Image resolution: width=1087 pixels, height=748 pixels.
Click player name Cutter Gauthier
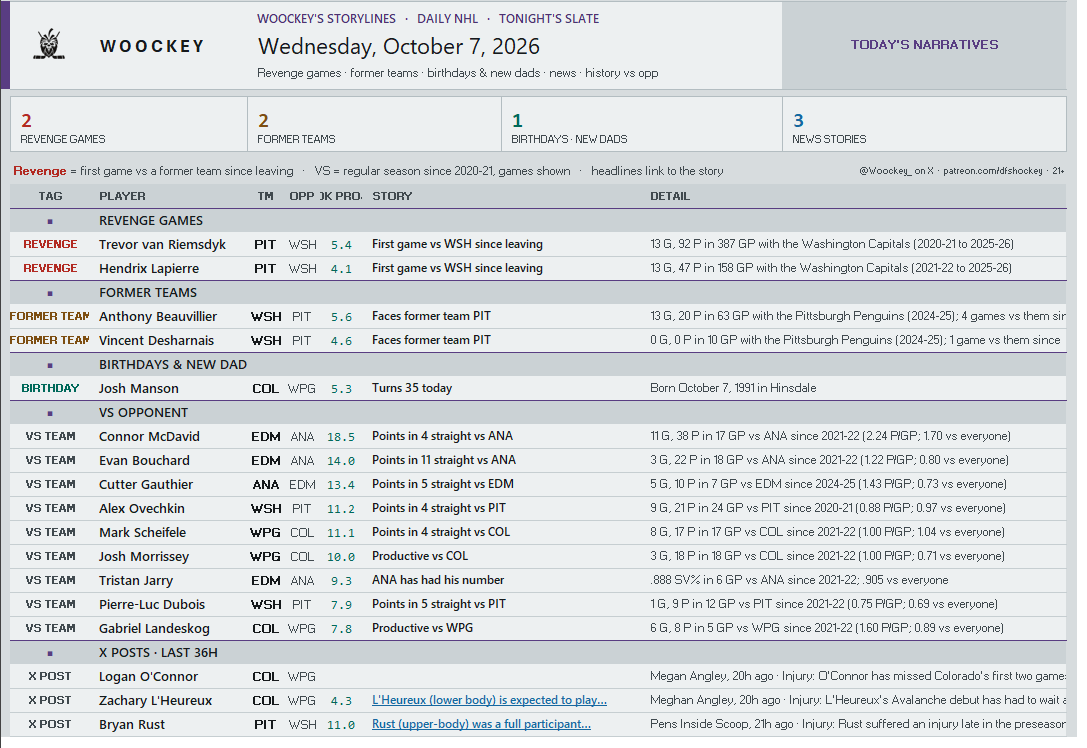point(146,485)
